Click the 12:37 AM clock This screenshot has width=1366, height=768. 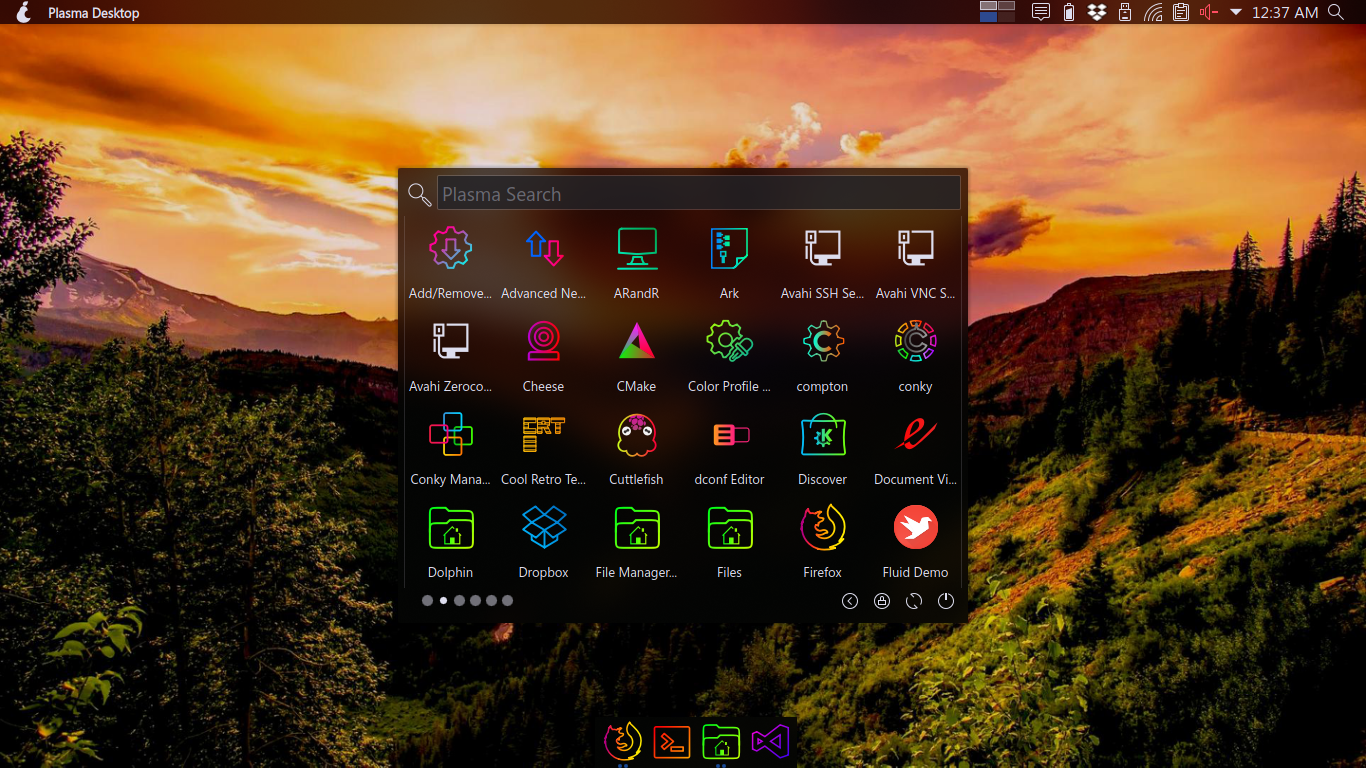pyautogui.click(x=1285, y=13)
